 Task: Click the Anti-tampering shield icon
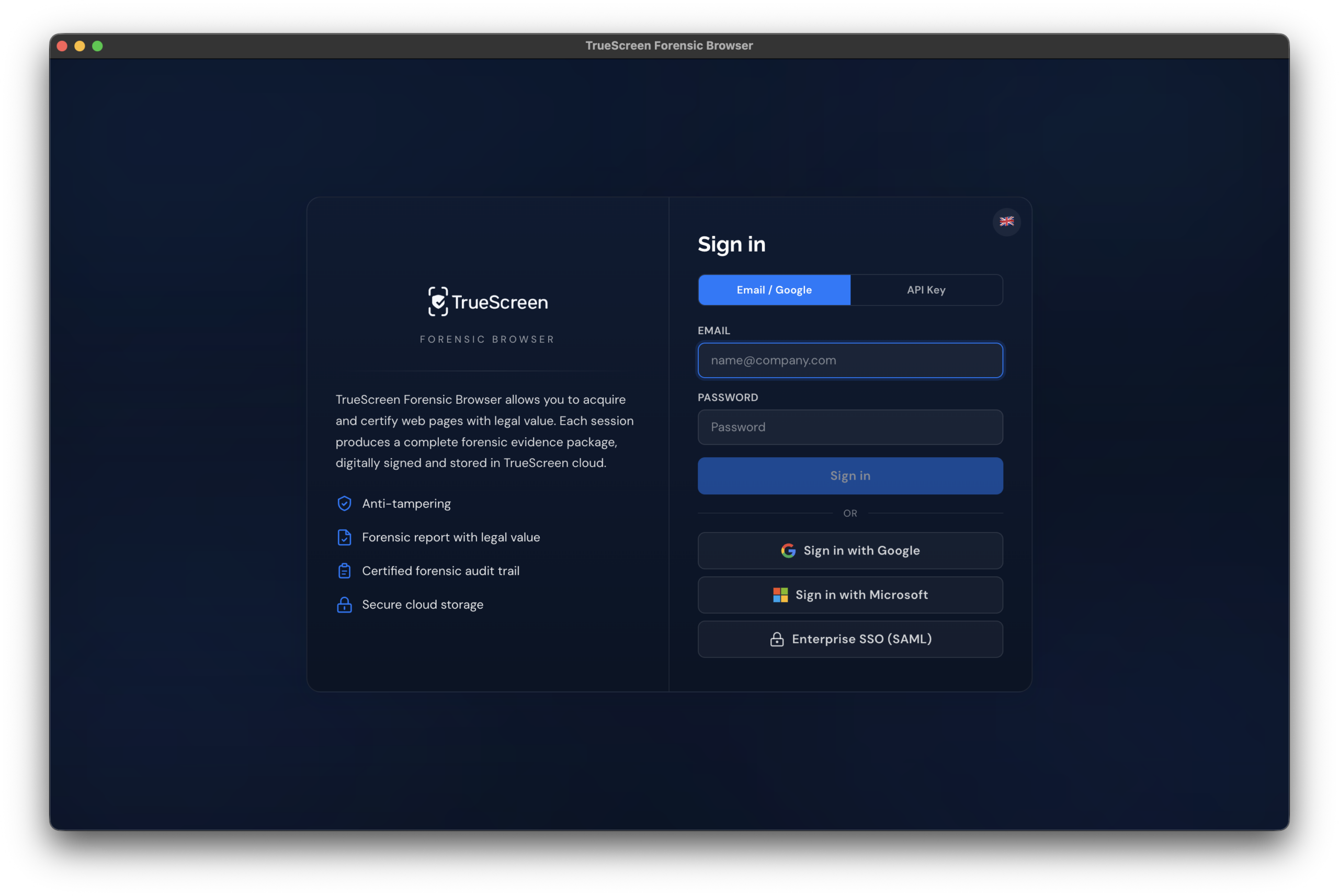coord(344,503)
